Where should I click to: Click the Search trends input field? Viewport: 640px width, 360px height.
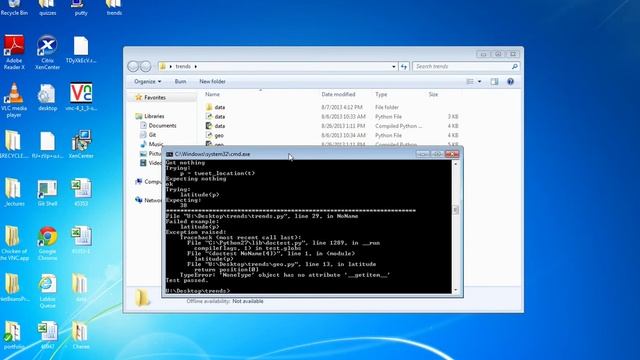tap(462, 66)
